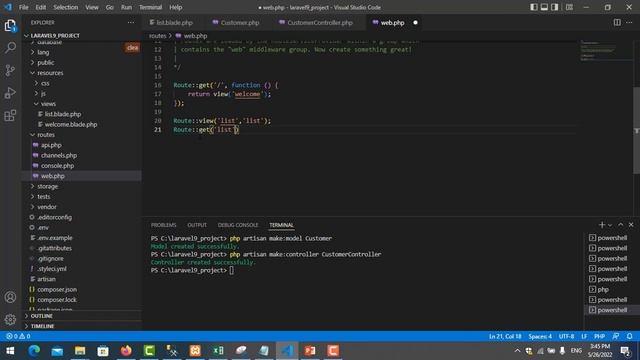
Task: Open the terminal launch profile dropdown
Action: 610,225
